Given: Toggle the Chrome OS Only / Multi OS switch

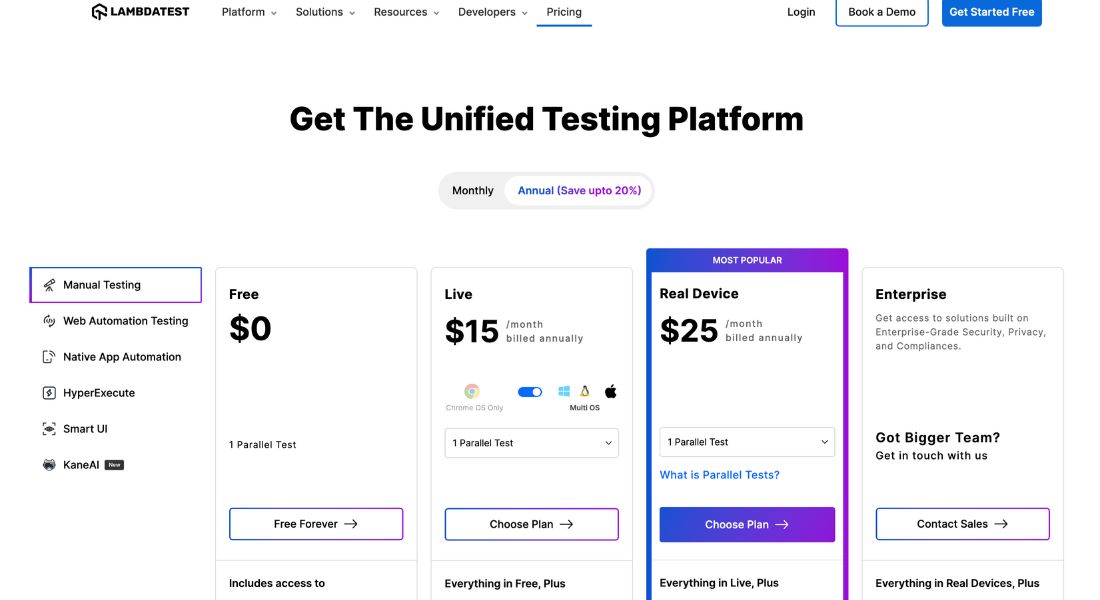Looking at the screenshot, I should [x=530, y=392].
